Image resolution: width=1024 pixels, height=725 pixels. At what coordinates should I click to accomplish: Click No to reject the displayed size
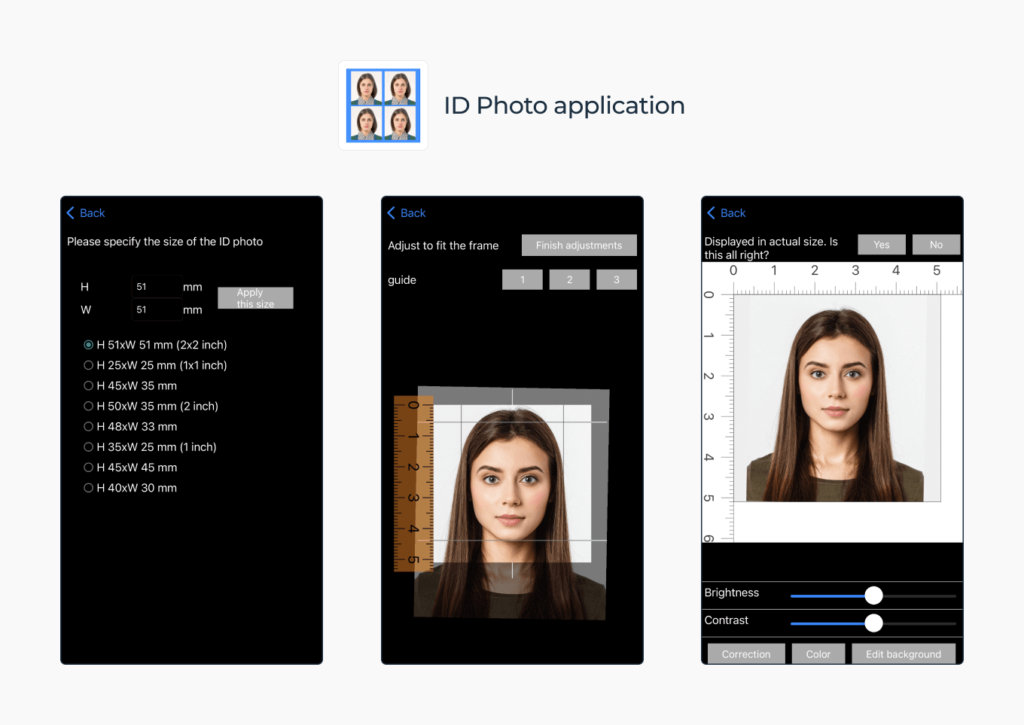click(x=936, y=244)
